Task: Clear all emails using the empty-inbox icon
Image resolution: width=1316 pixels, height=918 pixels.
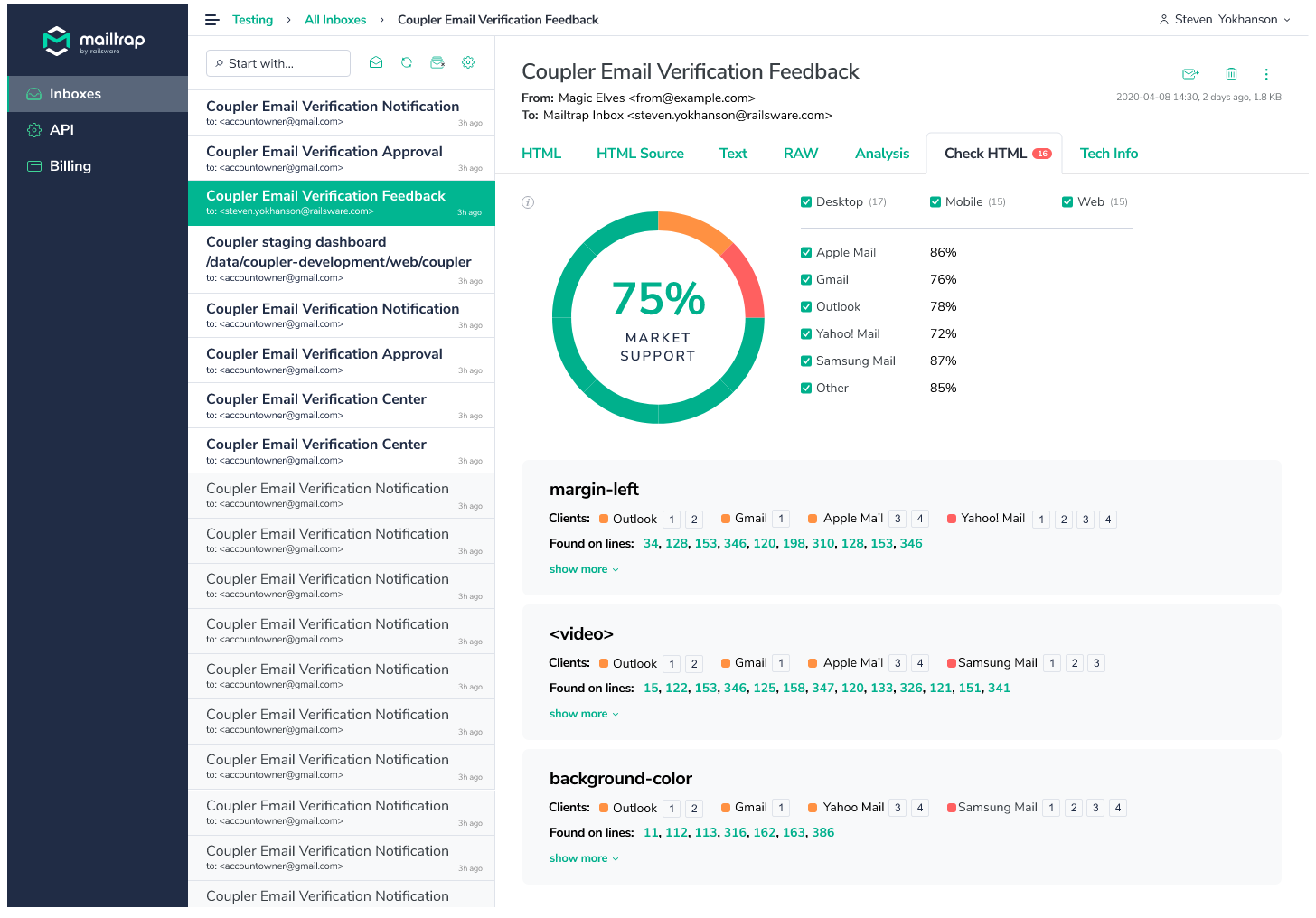Action: 437,62
